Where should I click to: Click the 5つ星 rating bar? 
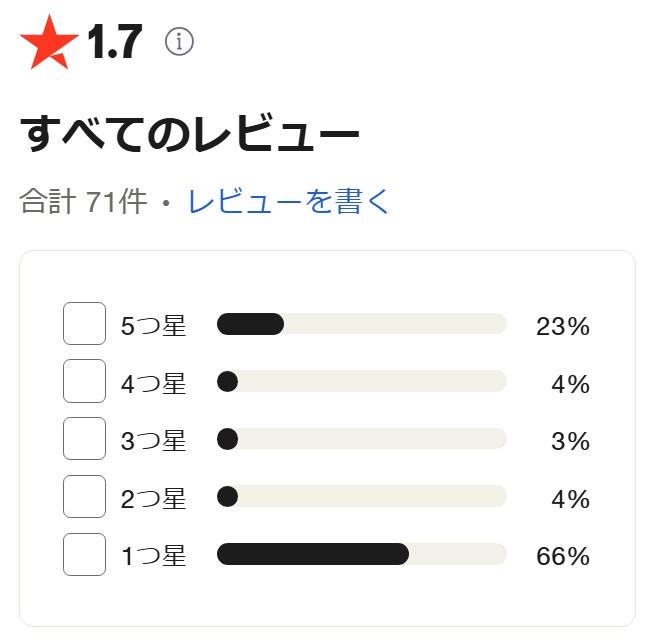point(362,324)
